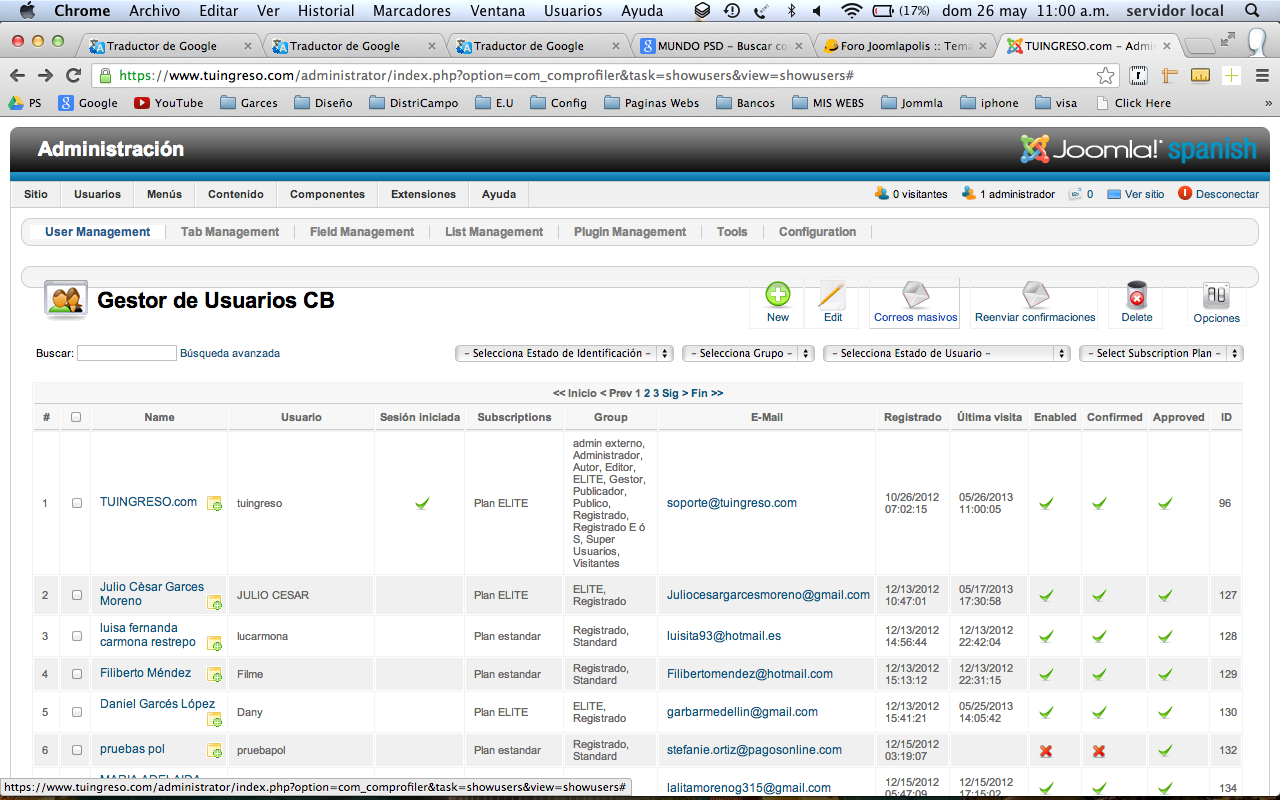Click Búsqueda avanzada link
This screenshot has width=1280, height=800.
pyautogui.click(x=230, y=353)
